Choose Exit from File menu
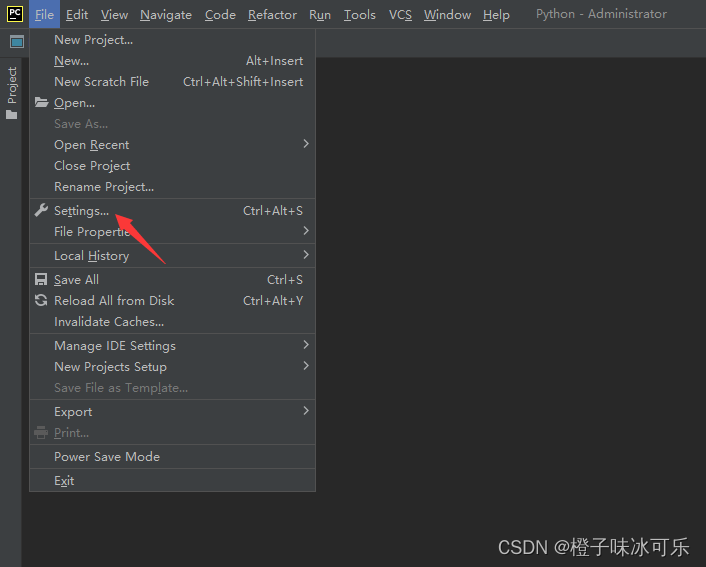The image size is (706, 567). click(172, 481)
